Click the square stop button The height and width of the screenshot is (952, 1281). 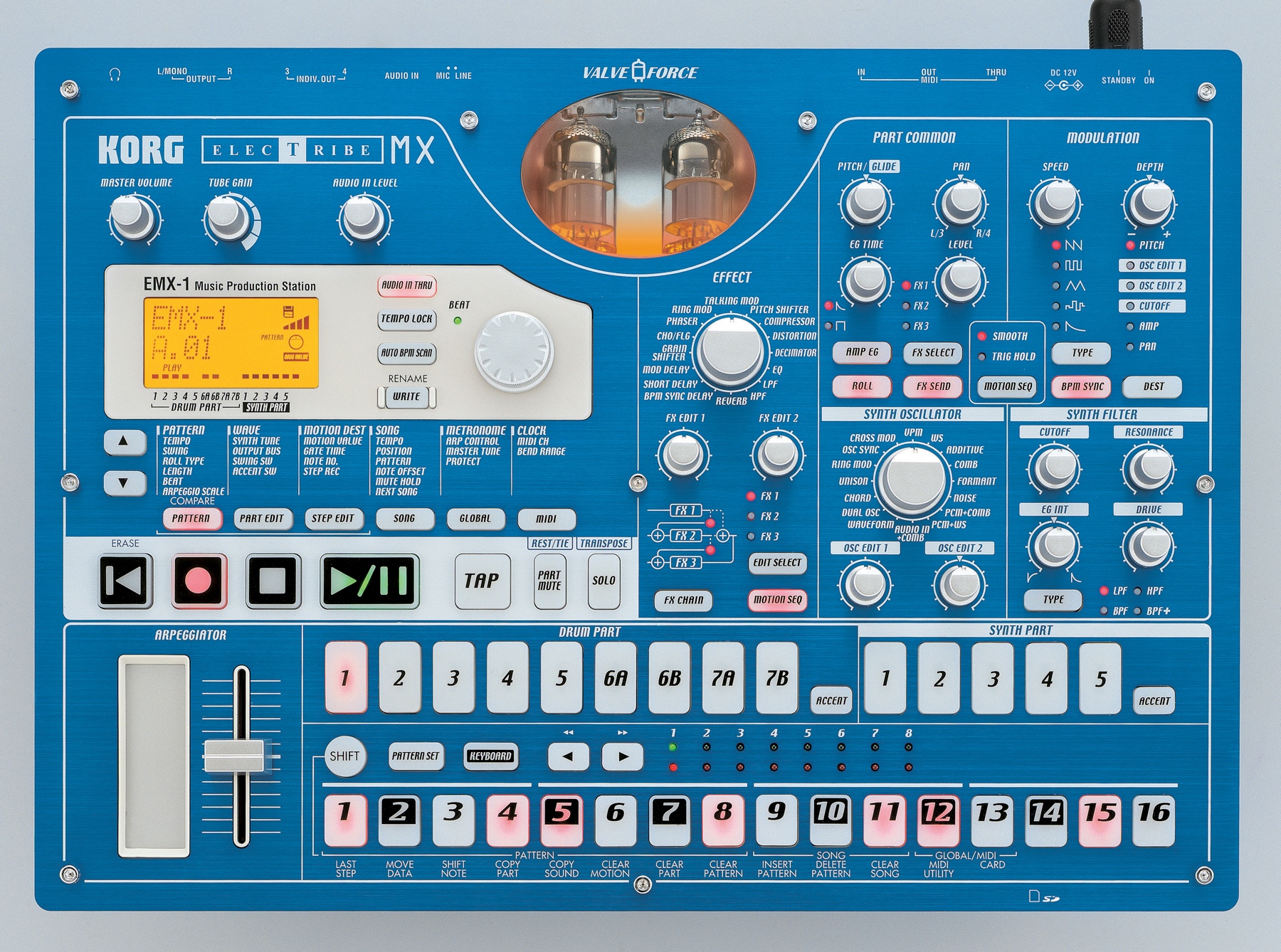point(273,581)
